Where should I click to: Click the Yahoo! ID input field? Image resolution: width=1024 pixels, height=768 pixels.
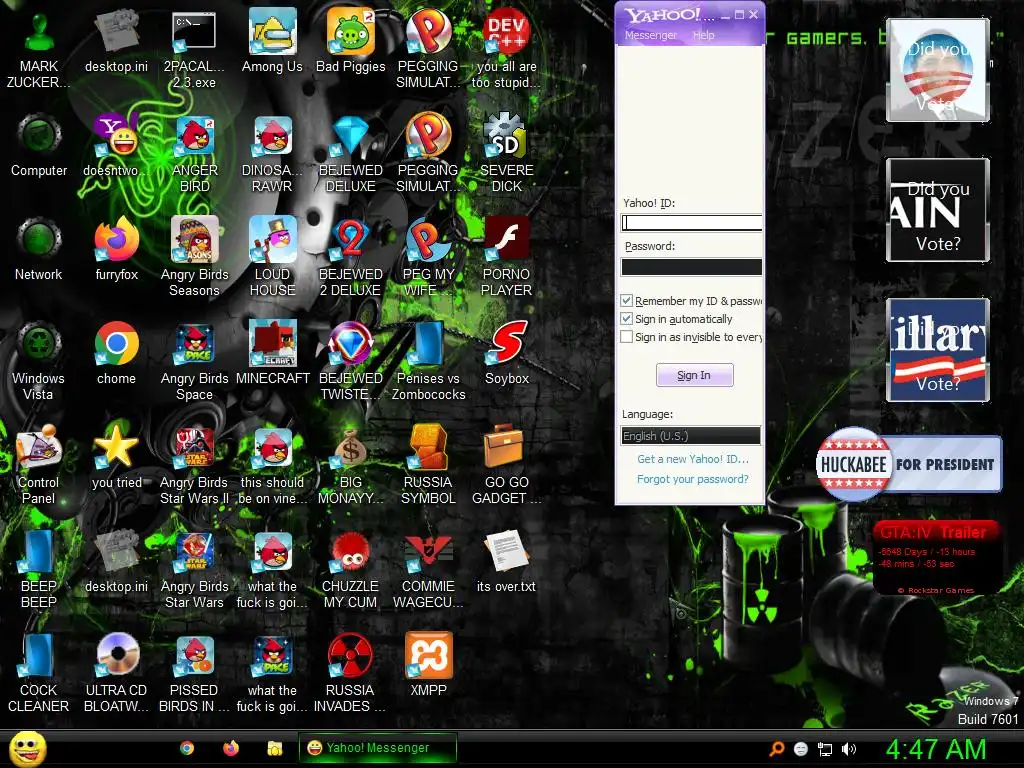pos(692,223)
